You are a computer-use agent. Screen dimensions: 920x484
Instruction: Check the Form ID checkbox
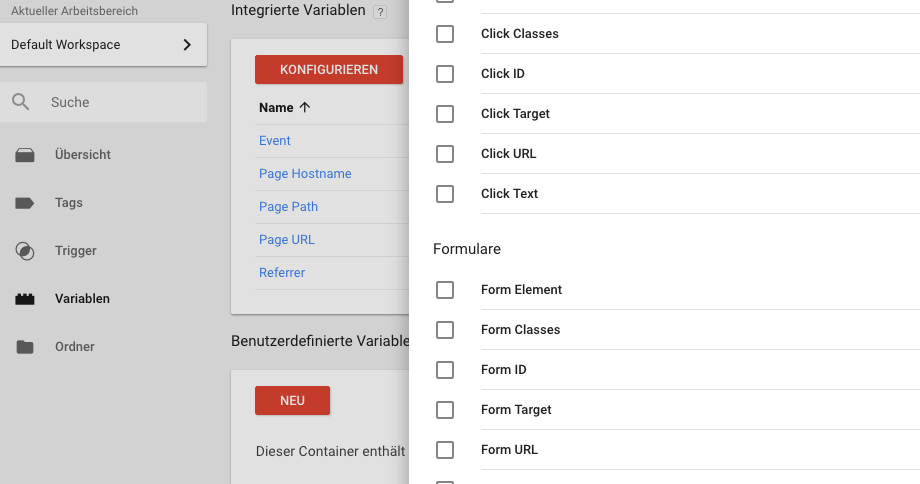(x=445, y=370)
